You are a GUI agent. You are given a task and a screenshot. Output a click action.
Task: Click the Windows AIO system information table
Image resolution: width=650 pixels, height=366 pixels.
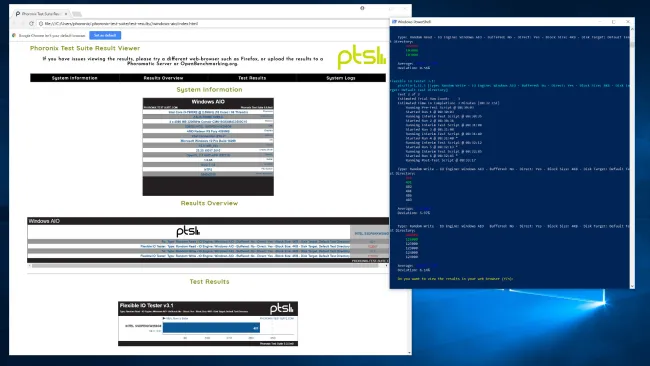(x=208, y=147)
